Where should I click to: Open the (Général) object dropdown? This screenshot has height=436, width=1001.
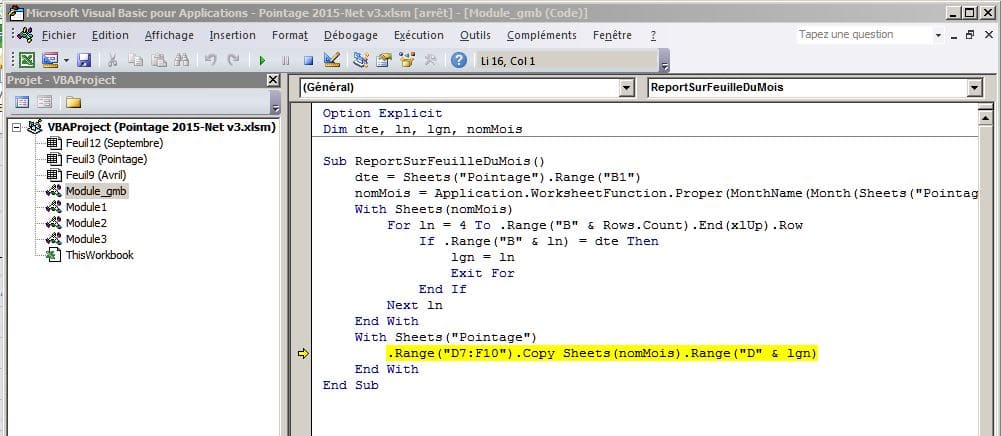pyautogui.click(x=627, y=88)
